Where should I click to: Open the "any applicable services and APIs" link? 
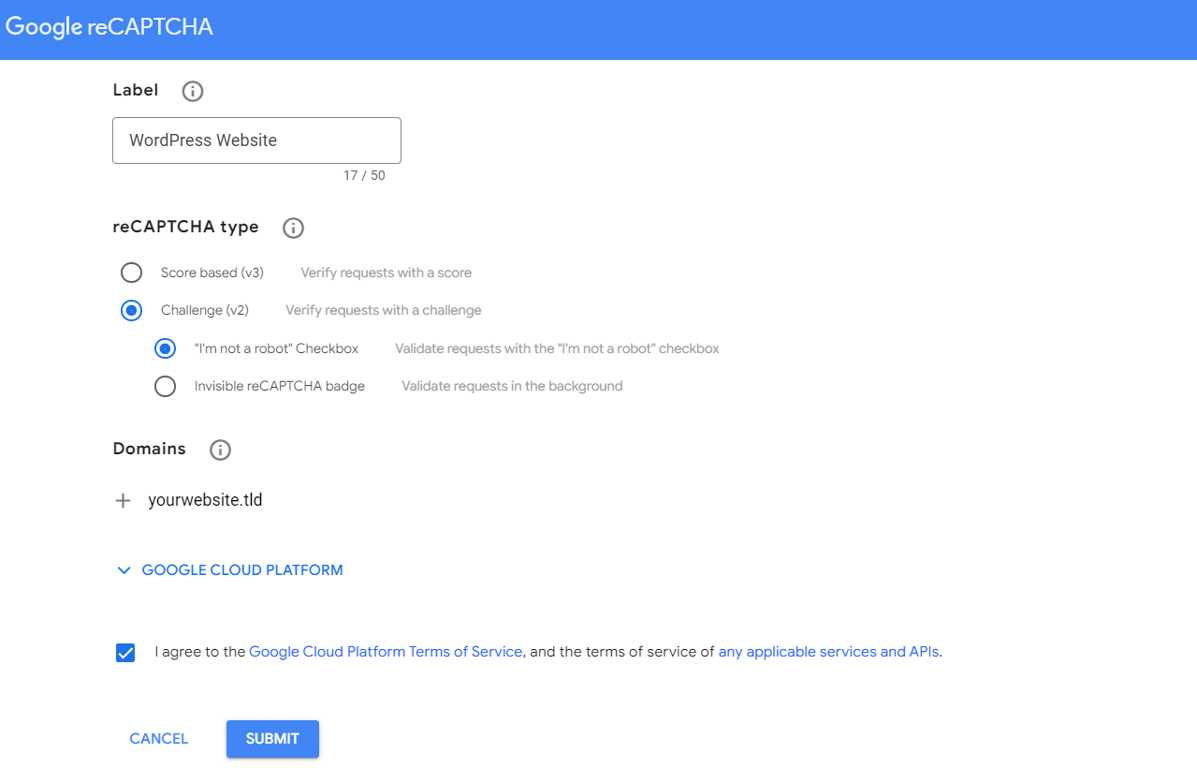coord(828,651)
